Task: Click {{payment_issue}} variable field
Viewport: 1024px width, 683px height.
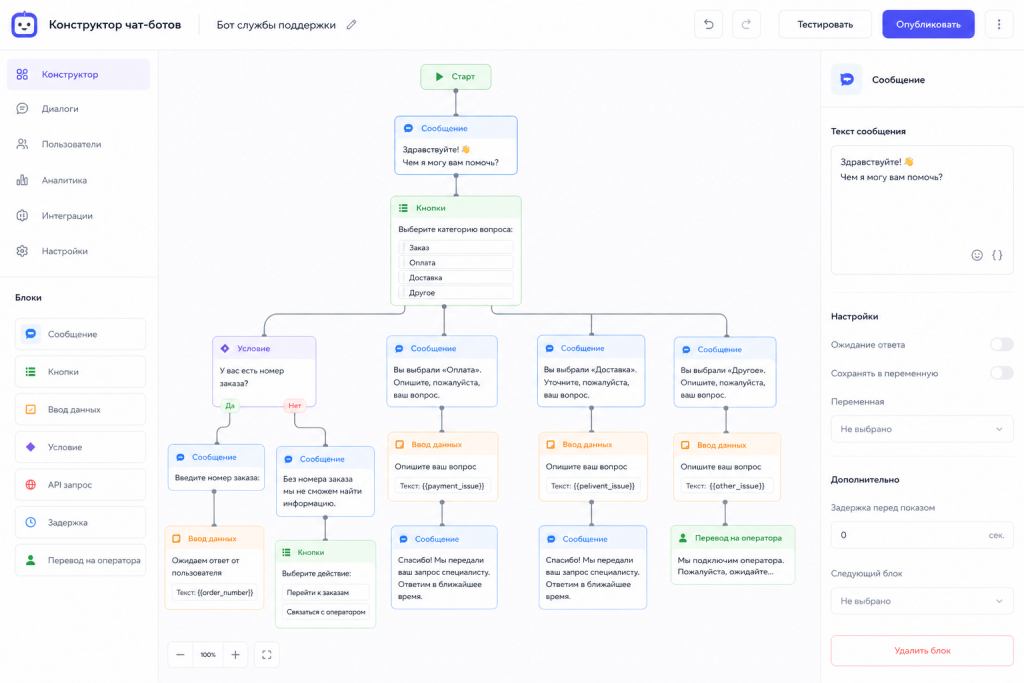Action: [x=442, y=486]
